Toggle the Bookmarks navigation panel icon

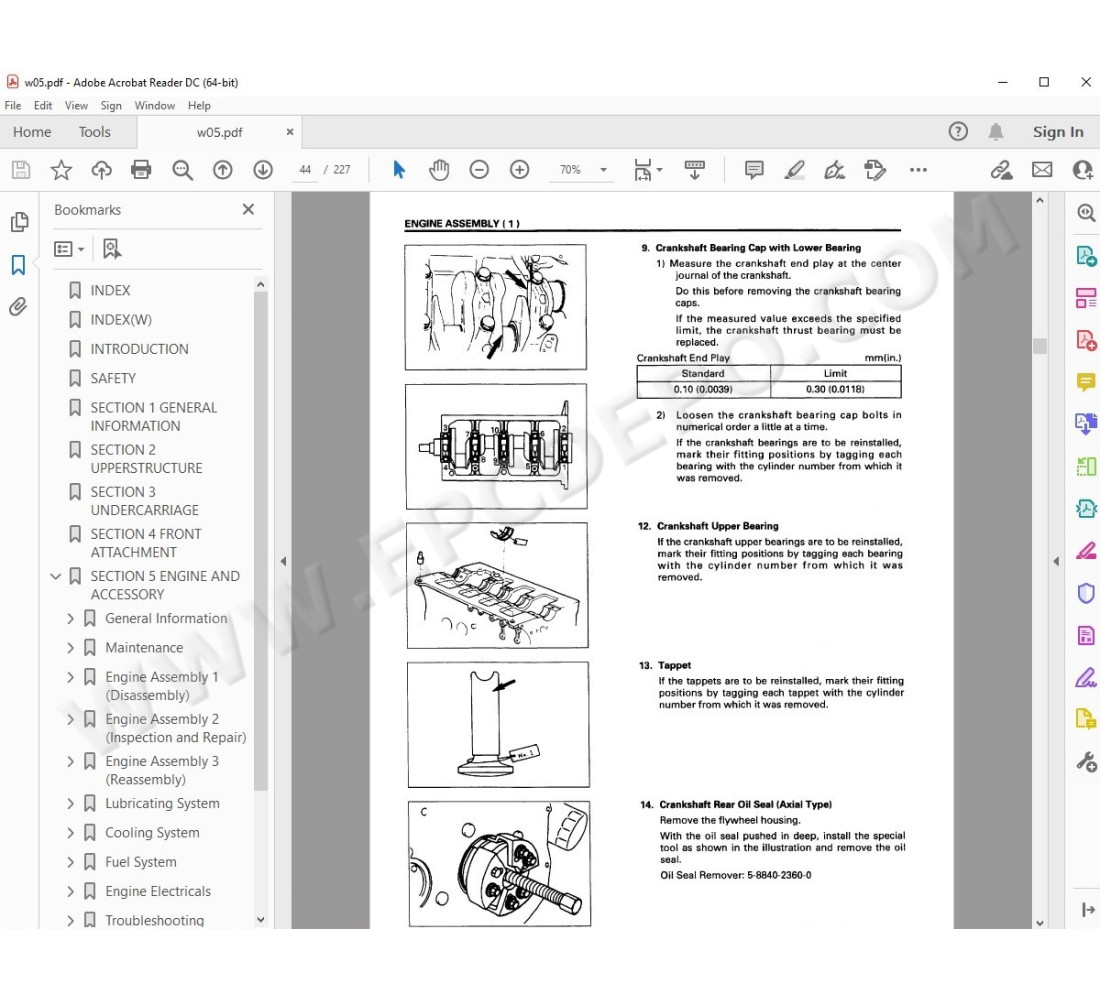[18, 265]
